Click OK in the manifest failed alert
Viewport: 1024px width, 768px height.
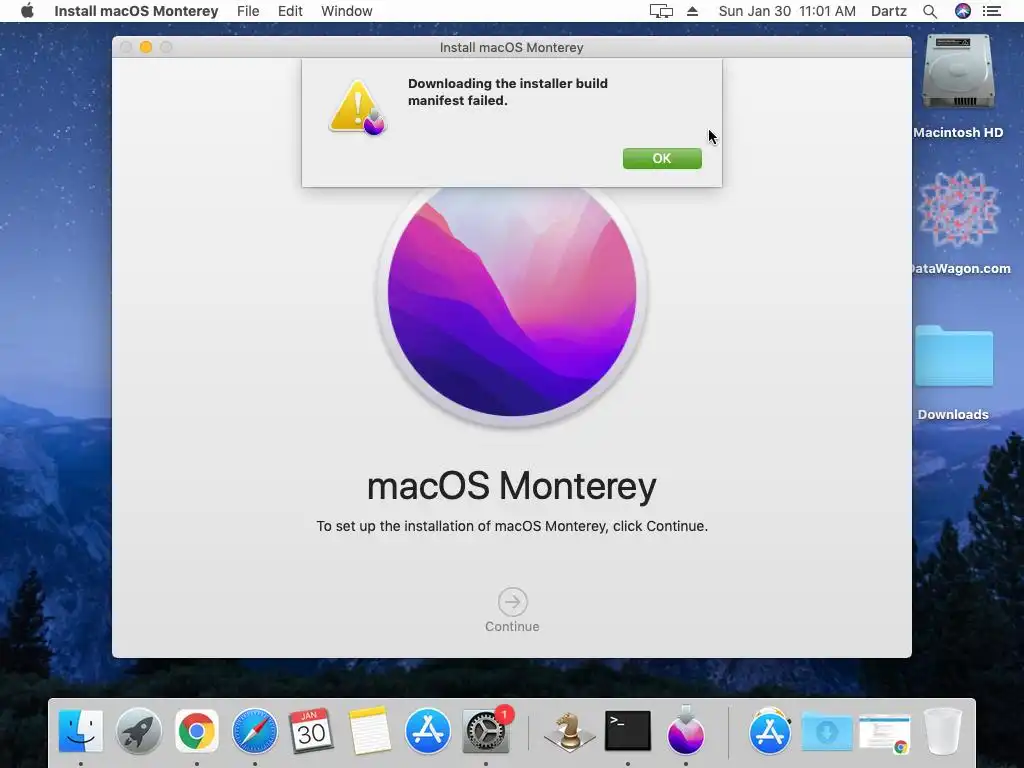tap(662, 158)
